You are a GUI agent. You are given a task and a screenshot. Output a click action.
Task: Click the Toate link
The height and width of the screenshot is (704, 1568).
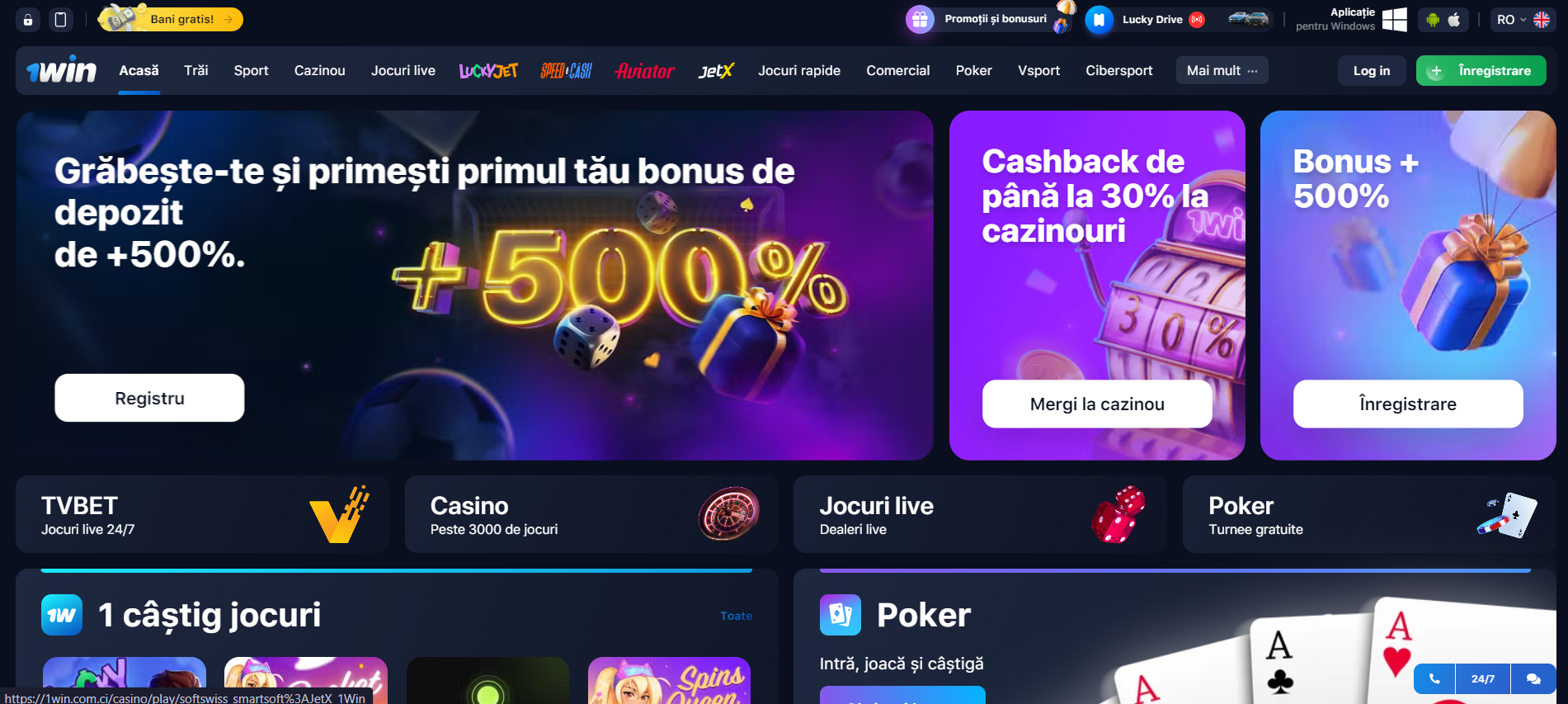point(736,616)
